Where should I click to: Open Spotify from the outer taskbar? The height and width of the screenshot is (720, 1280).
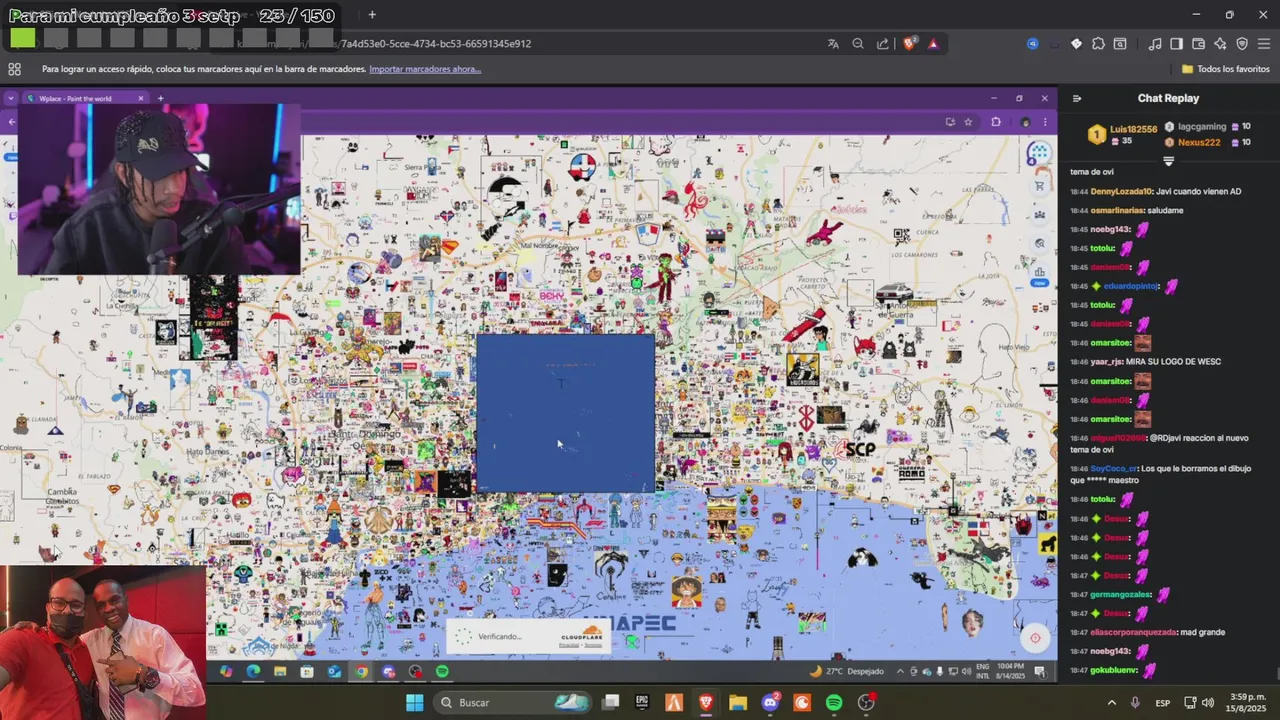[834, 703]
